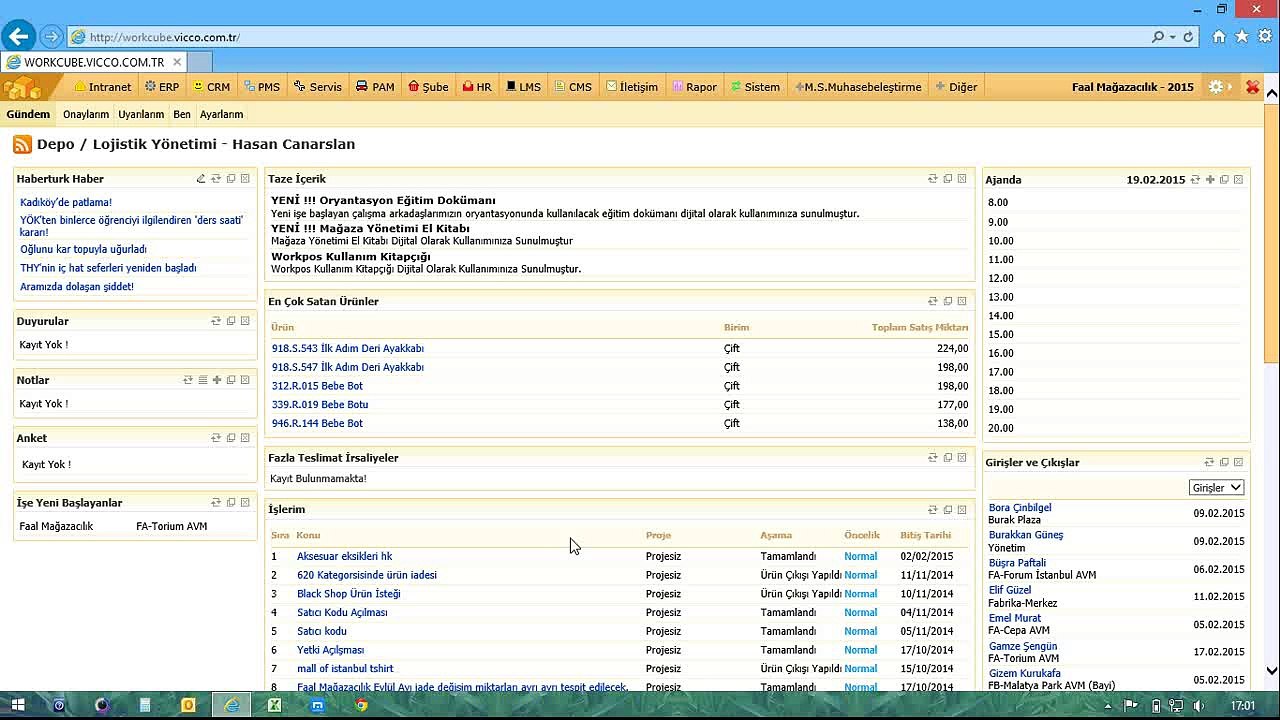Switch to the Ayarlarım tab
The height and width of the screenshot is (720, 1280).
click(221, 115)
